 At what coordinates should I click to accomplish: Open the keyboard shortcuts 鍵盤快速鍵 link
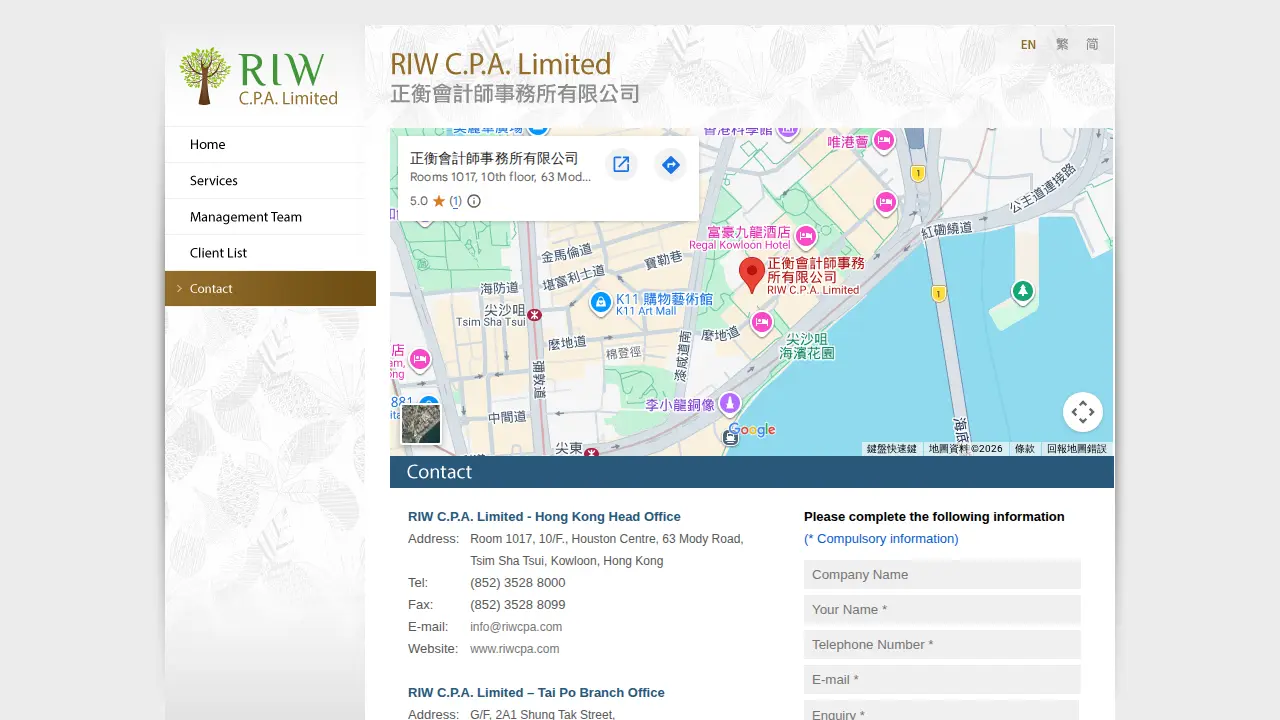(x=892, y=449)
